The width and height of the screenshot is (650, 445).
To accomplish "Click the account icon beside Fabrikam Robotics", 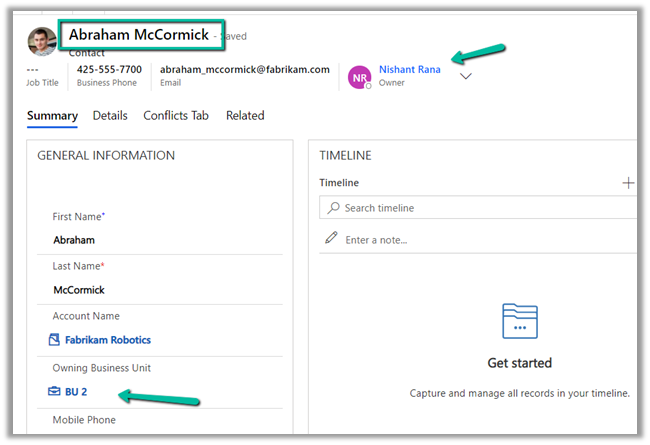I will click(55, 340).
